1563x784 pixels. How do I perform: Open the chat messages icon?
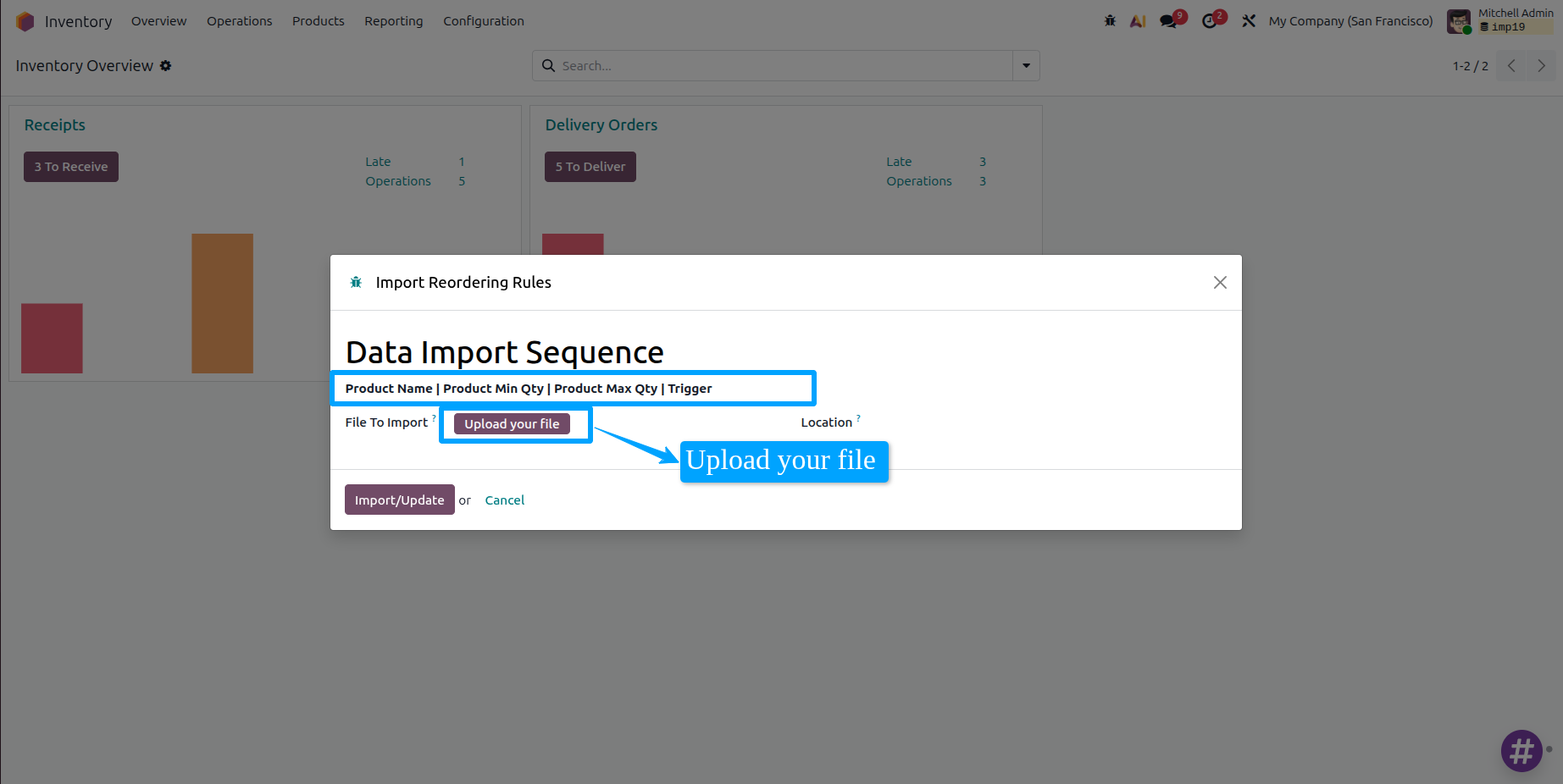(x=1169, y=21)
